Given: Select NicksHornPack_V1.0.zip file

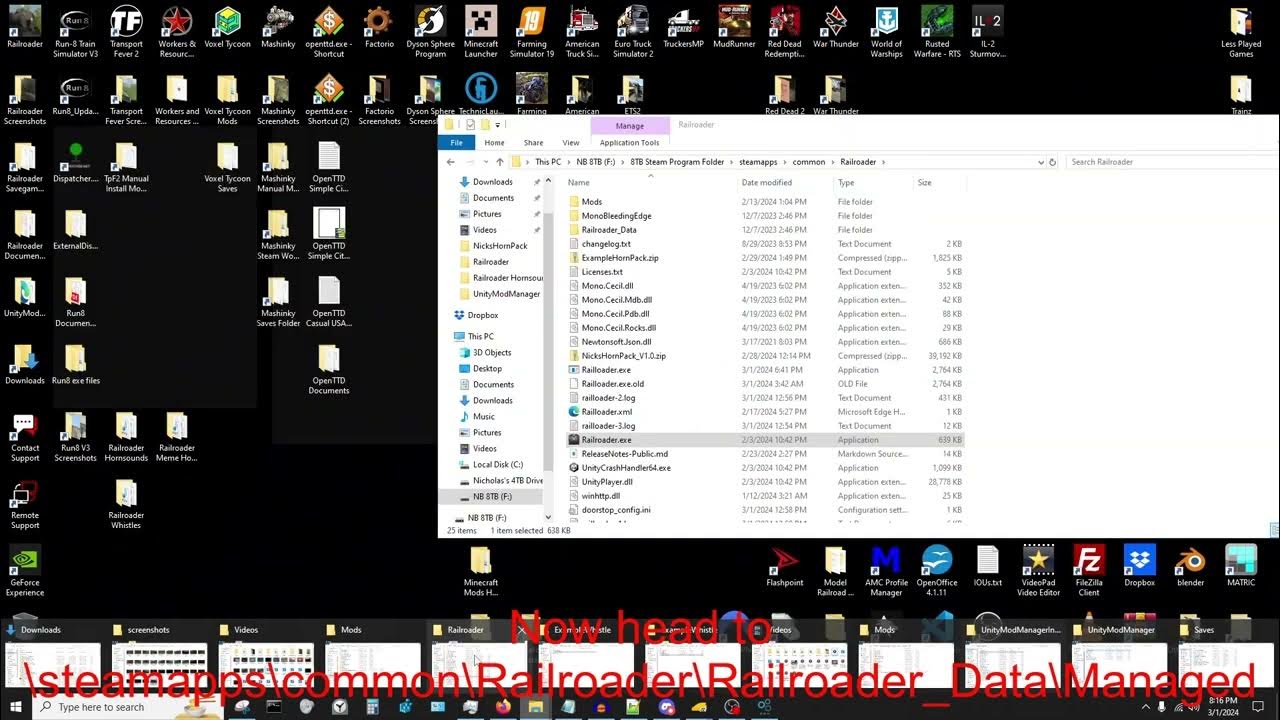Looking at the screenshot, I should coord(623,356).
